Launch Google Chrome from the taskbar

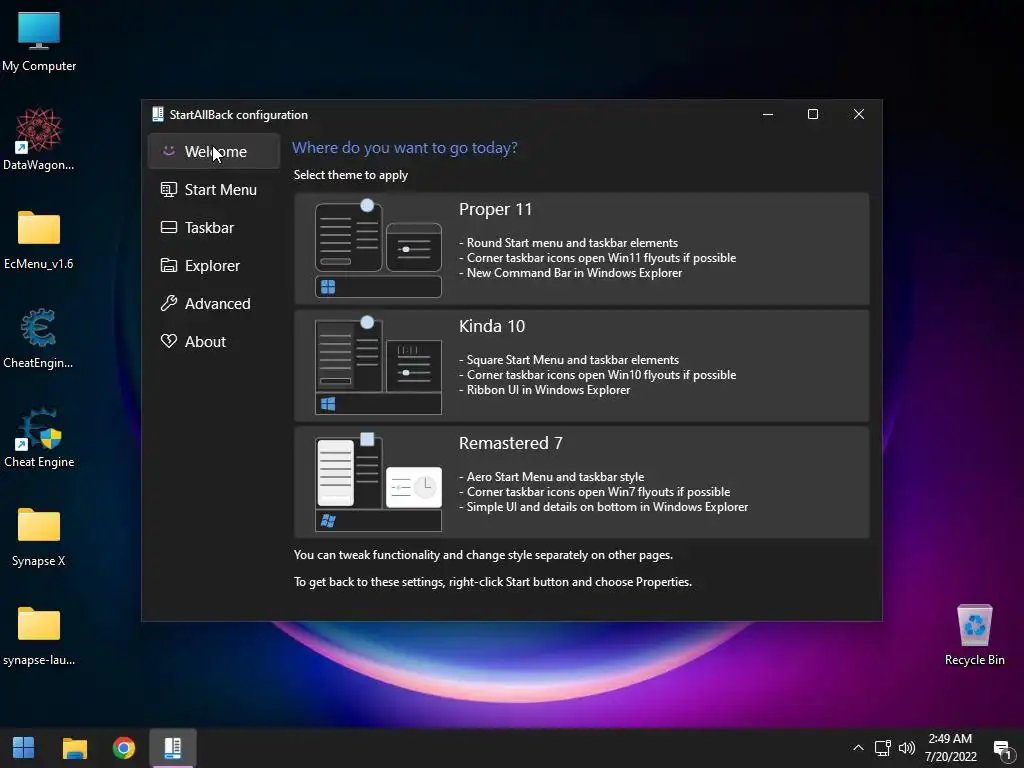coord(123,747)
